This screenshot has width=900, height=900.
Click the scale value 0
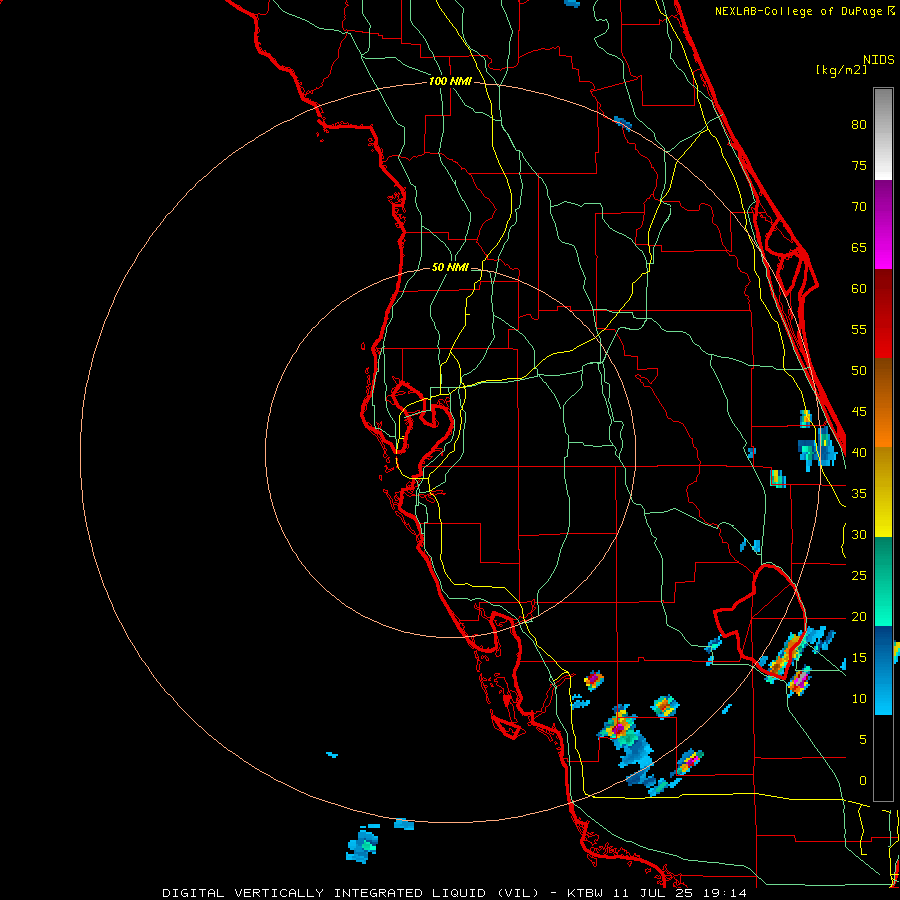[x=863, y=781]
